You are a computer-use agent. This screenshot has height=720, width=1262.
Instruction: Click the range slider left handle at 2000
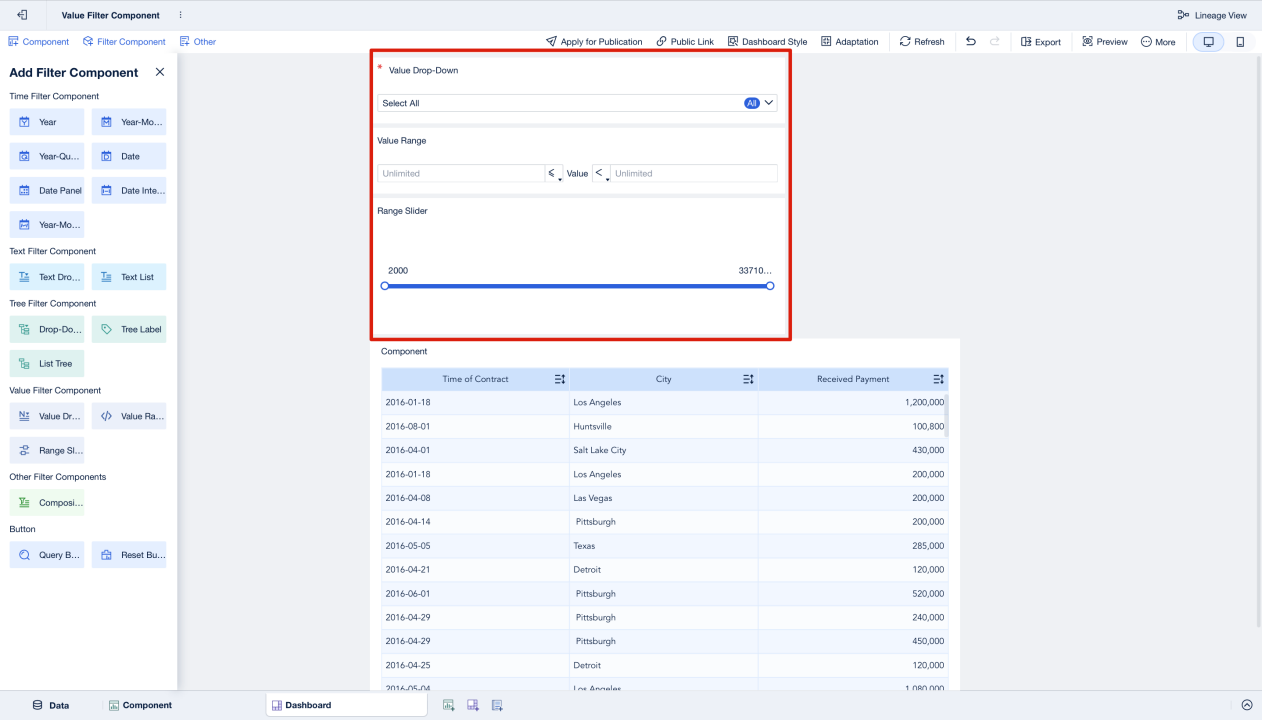click(x=385, y=286)
